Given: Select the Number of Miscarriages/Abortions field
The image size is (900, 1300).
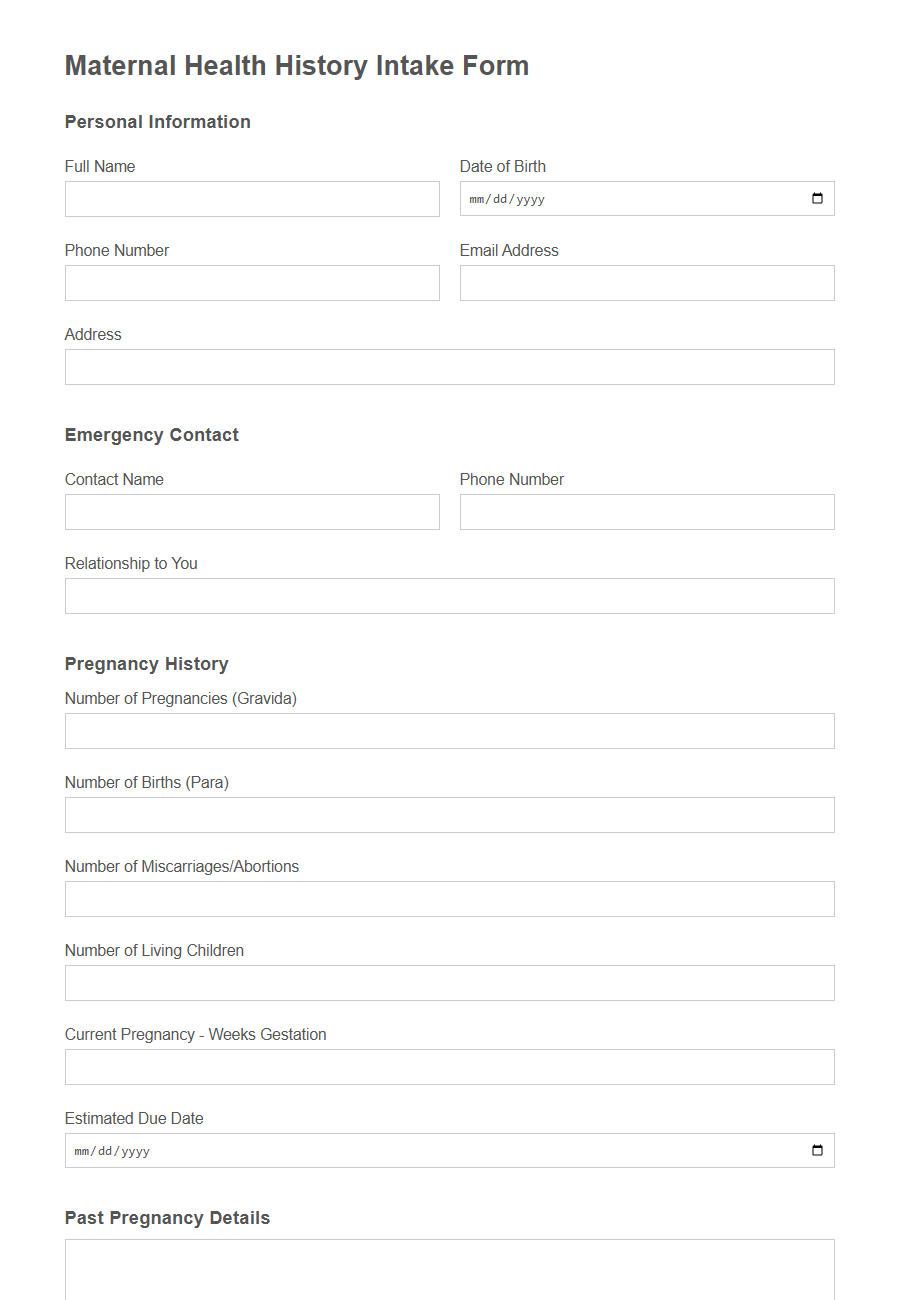Looking at the screenshot, I should point(449,899).
